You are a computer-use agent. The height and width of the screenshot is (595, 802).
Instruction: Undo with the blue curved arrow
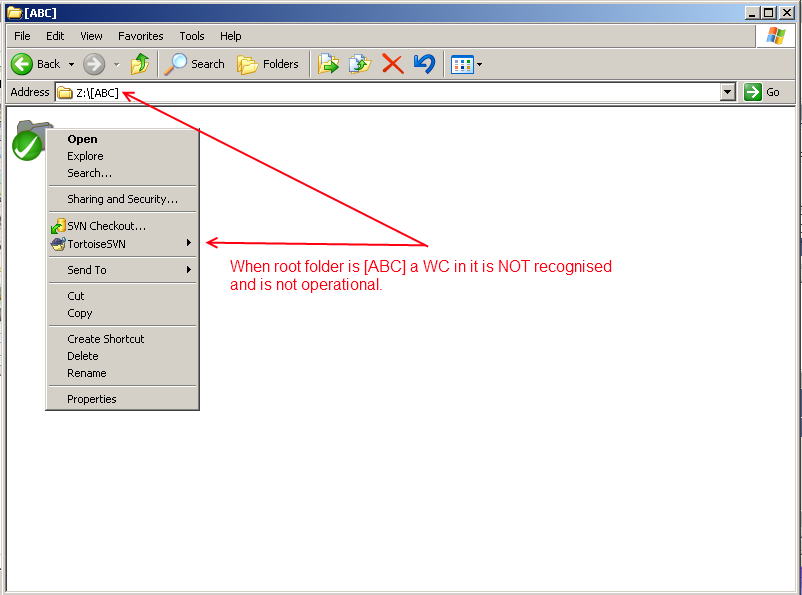[424, 64]
